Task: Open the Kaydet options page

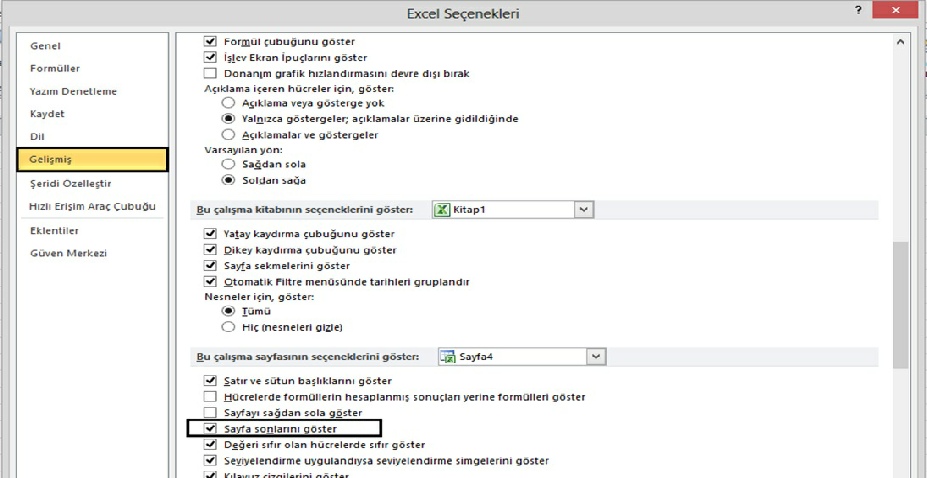Action: 47,114
